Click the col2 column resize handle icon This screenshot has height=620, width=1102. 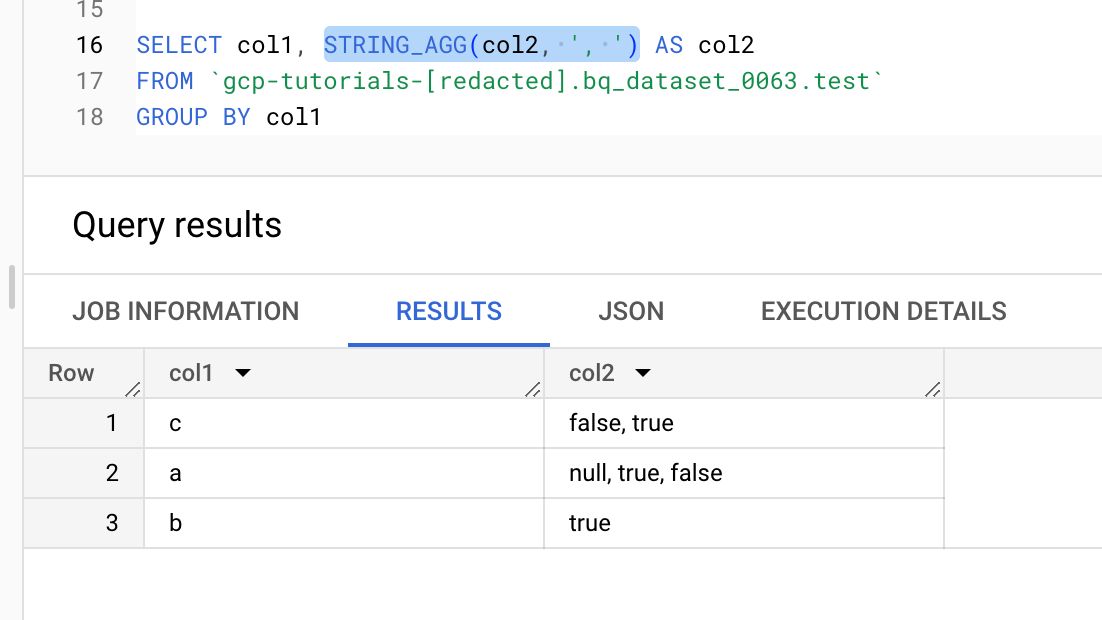[932, 389]
